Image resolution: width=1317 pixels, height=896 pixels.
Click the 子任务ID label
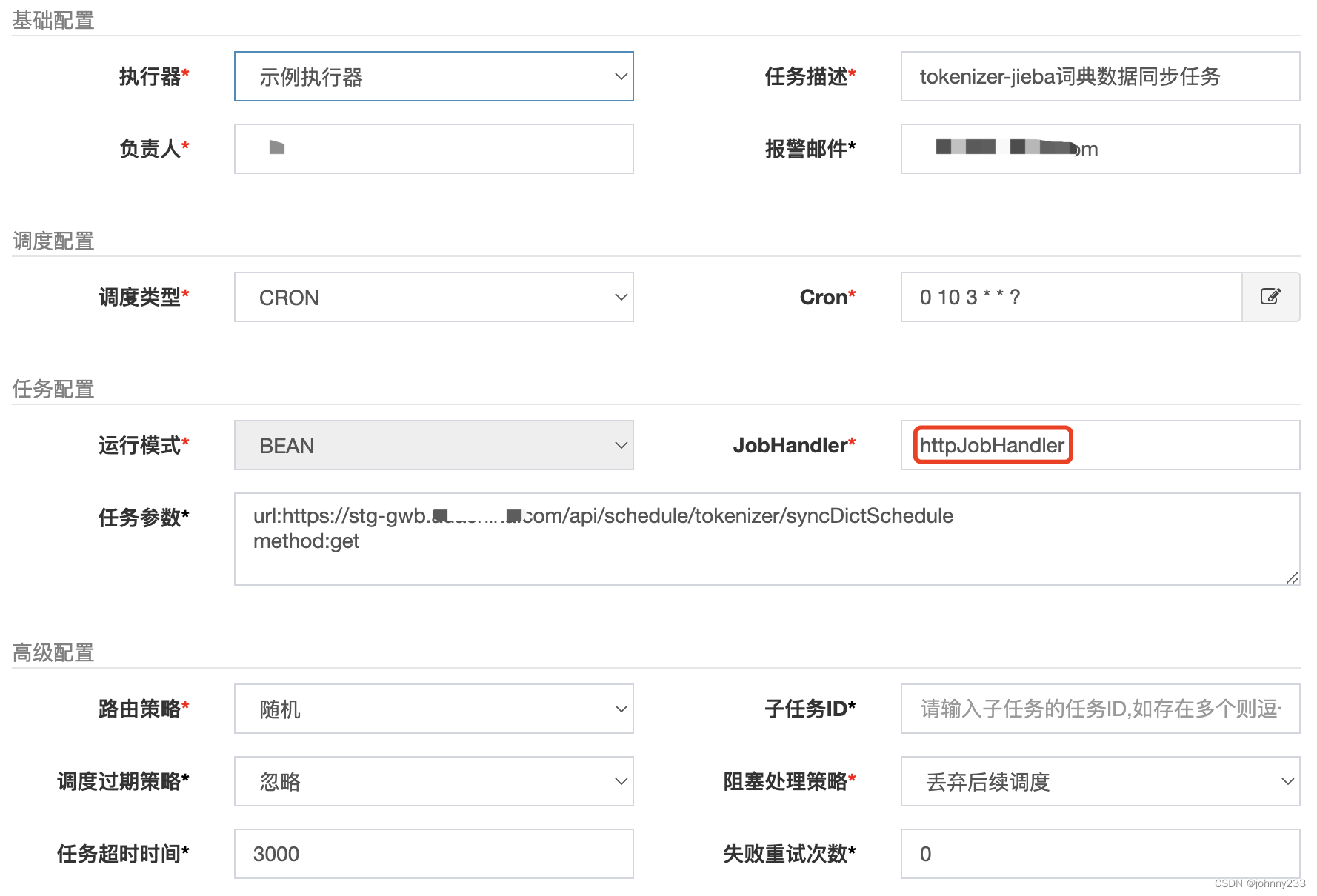810,709
